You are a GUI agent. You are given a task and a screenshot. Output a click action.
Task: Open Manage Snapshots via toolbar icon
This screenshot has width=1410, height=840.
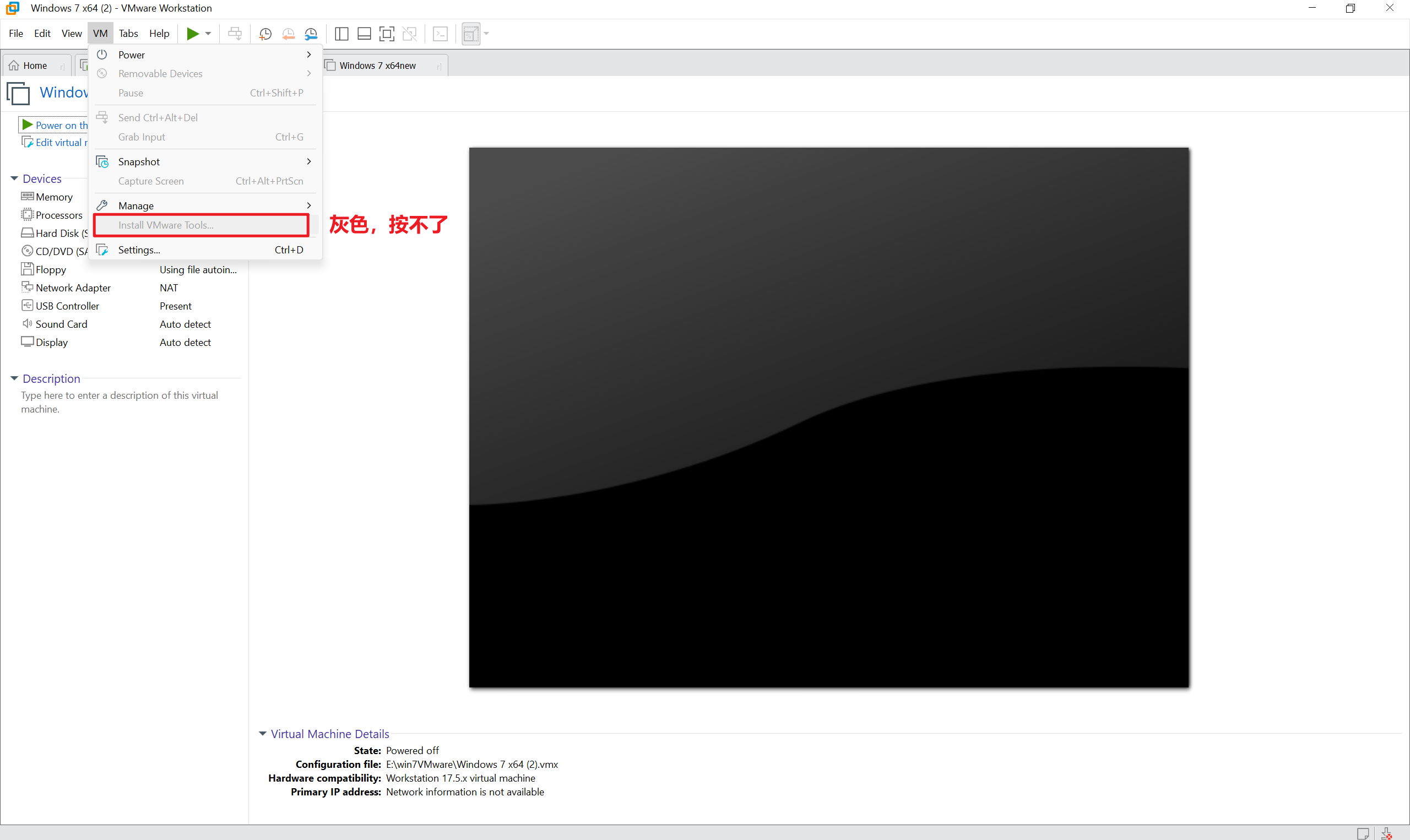pyautogui.click(x=311, y=34)
